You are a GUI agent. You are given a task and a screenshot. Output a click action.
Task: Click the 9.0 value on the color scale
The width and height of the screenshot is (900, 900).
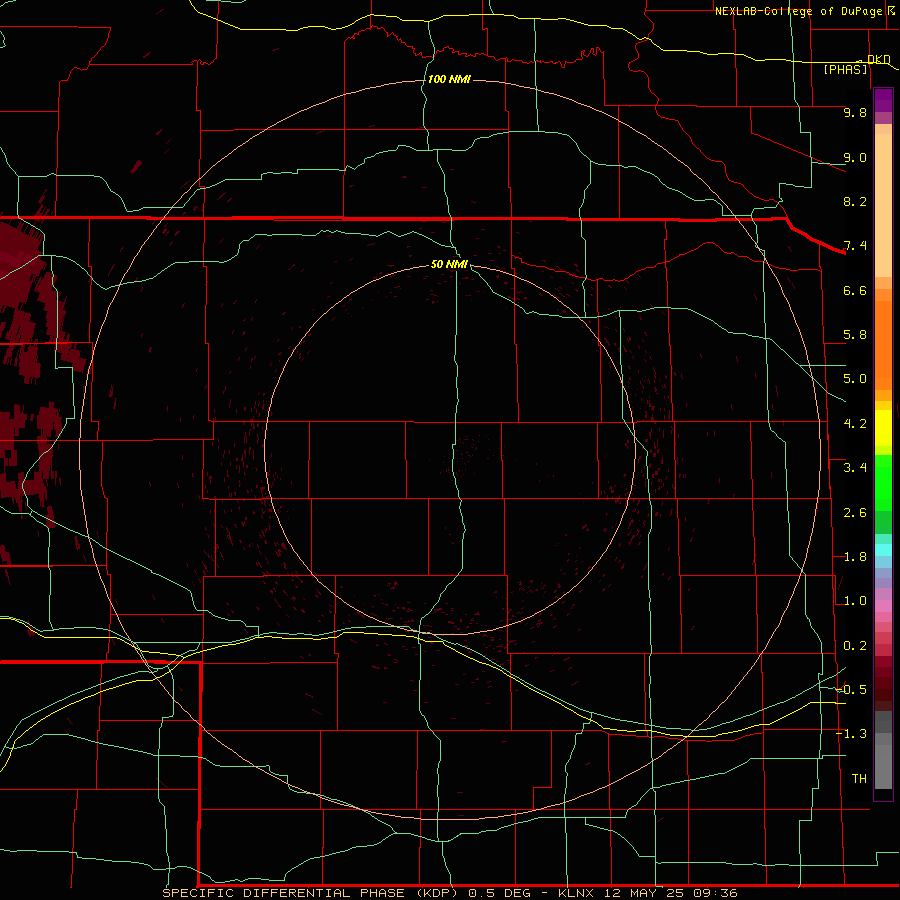pos(855,157)
